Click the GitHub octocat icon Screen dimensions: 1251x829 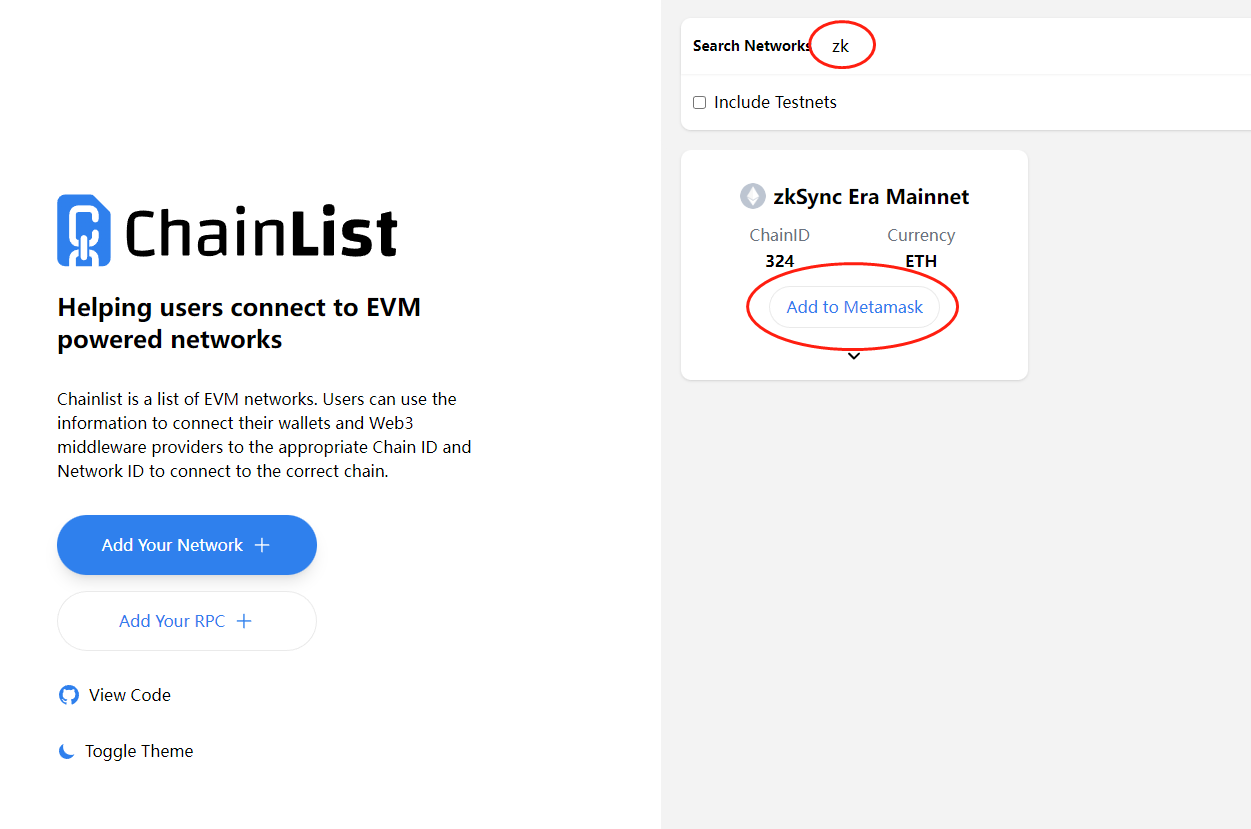(68, 695)
